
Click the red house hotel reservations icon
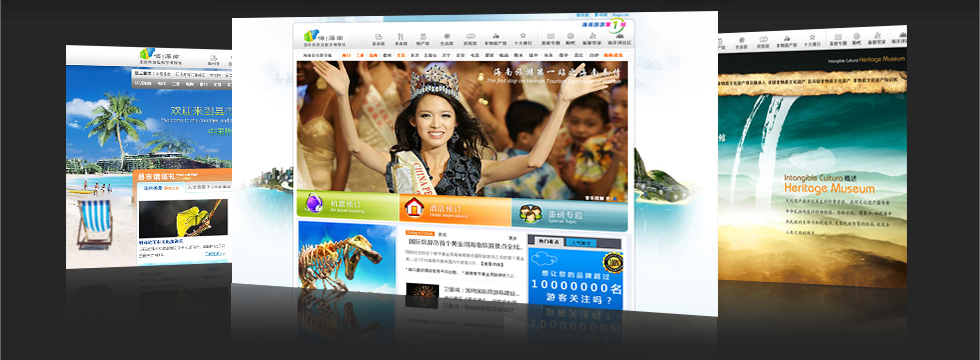(x=414, y=207)
